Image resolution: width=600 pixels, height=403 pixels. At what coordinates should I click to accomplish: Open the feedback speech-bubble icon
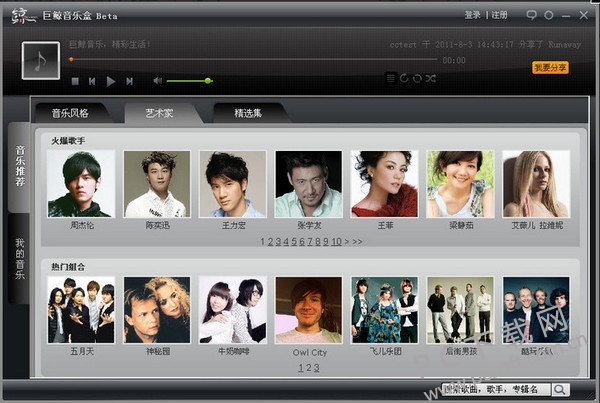tap(531, 15)
